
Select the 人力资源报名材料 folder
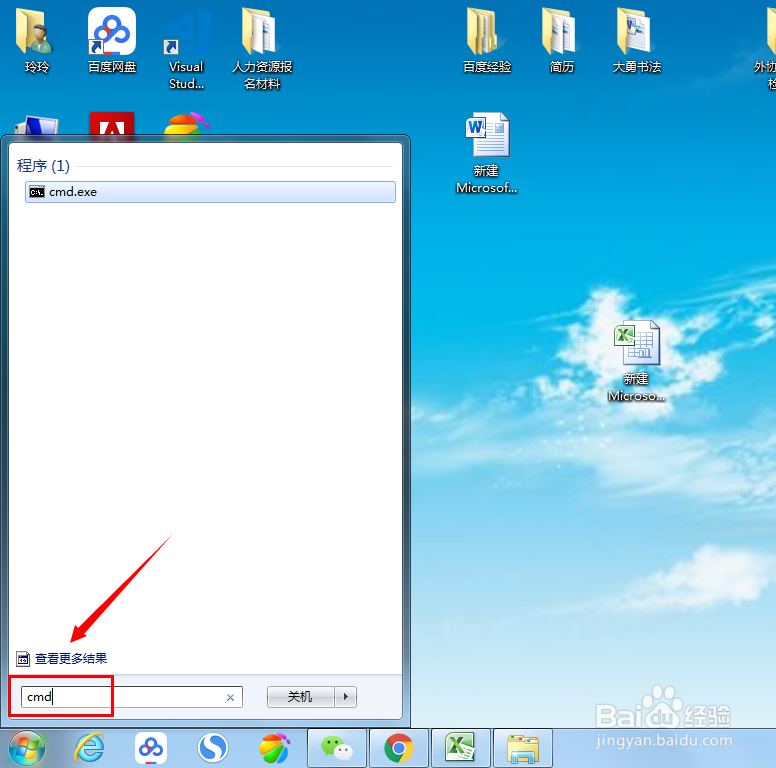pyautogui.click(x=262, y=48)
